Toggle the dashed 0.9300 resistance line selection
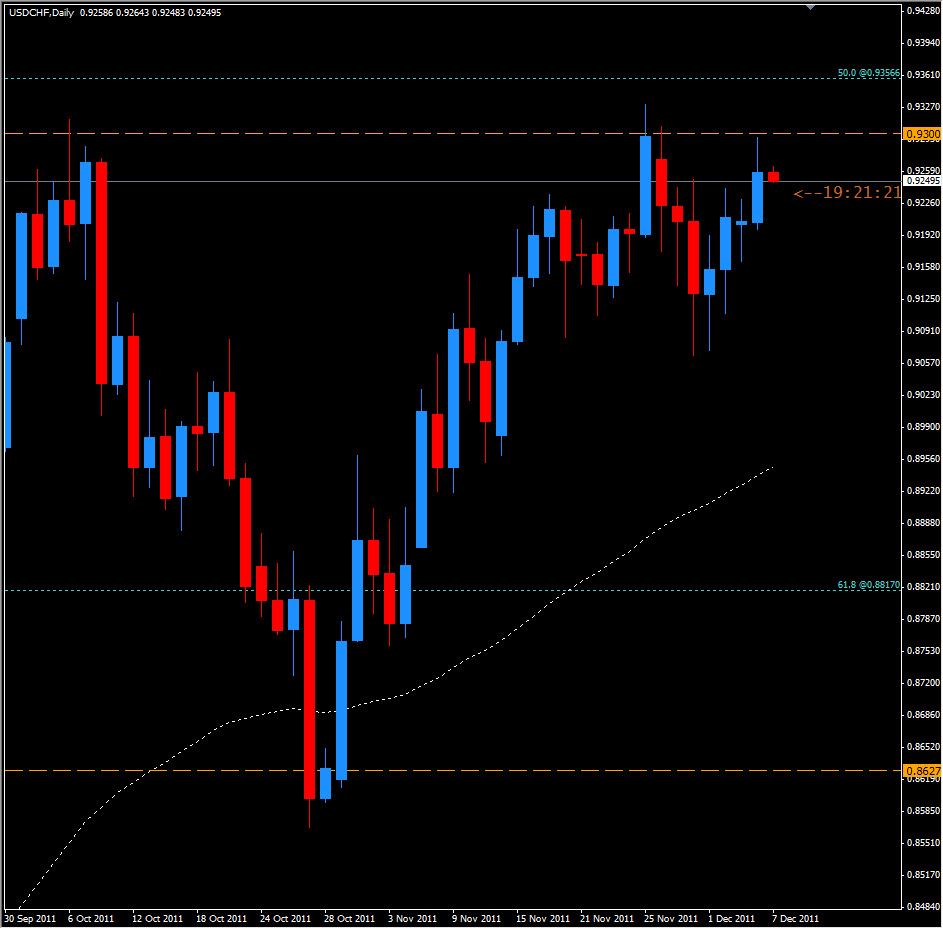Screen dimensions: 943x929 click(450, 131)
